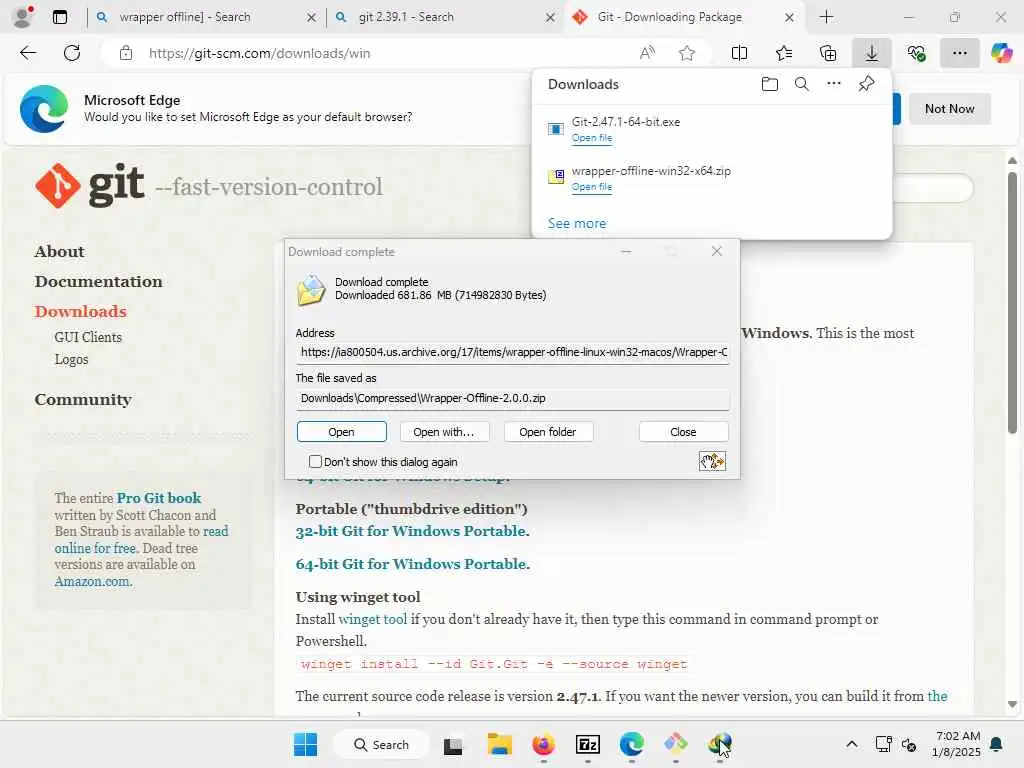Click the git logo
This screenshot has width=1024, height=768.
(89, 185)
